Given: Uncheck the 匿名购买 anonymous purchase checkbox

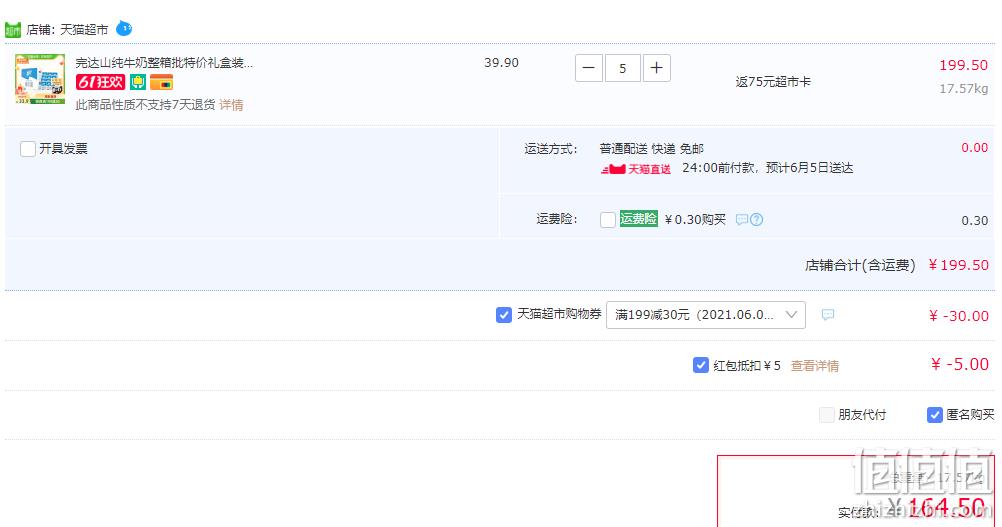Looking at the screenshot, I should point(934,415).
